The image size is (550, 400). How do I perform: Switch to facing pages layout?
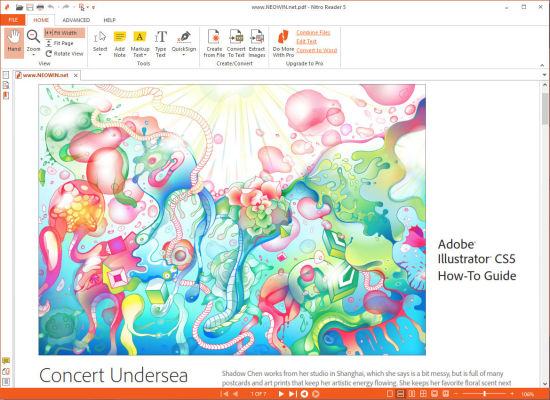tap(412, 394)
